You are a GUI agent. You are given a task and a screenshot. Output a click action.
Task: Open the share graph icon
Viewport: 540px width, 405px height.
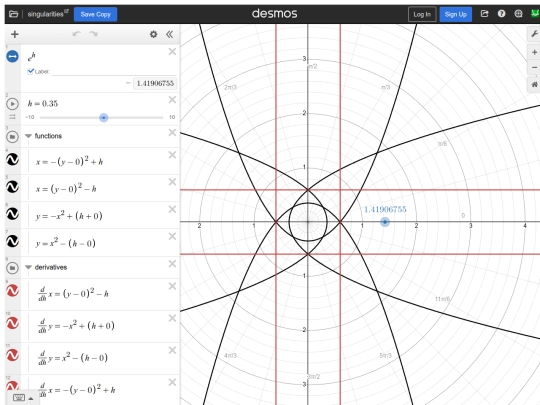[485, 14]
